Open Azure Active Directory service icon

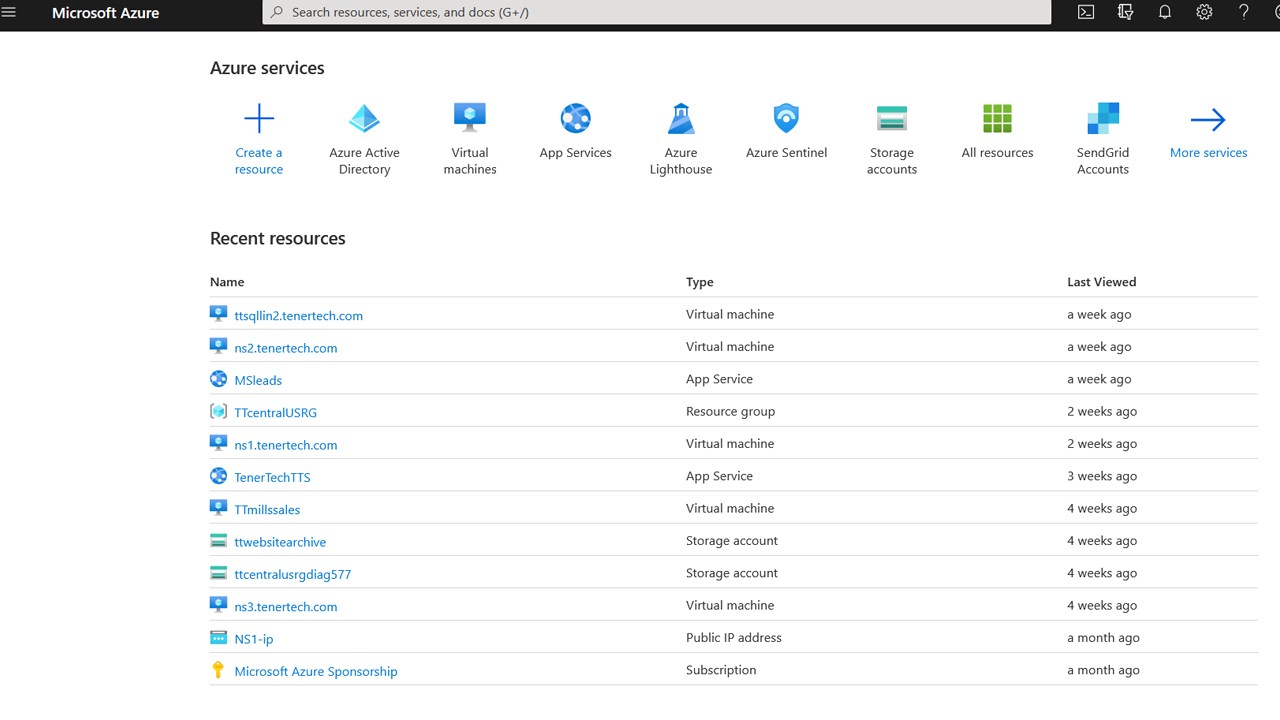tap(364, 118)
